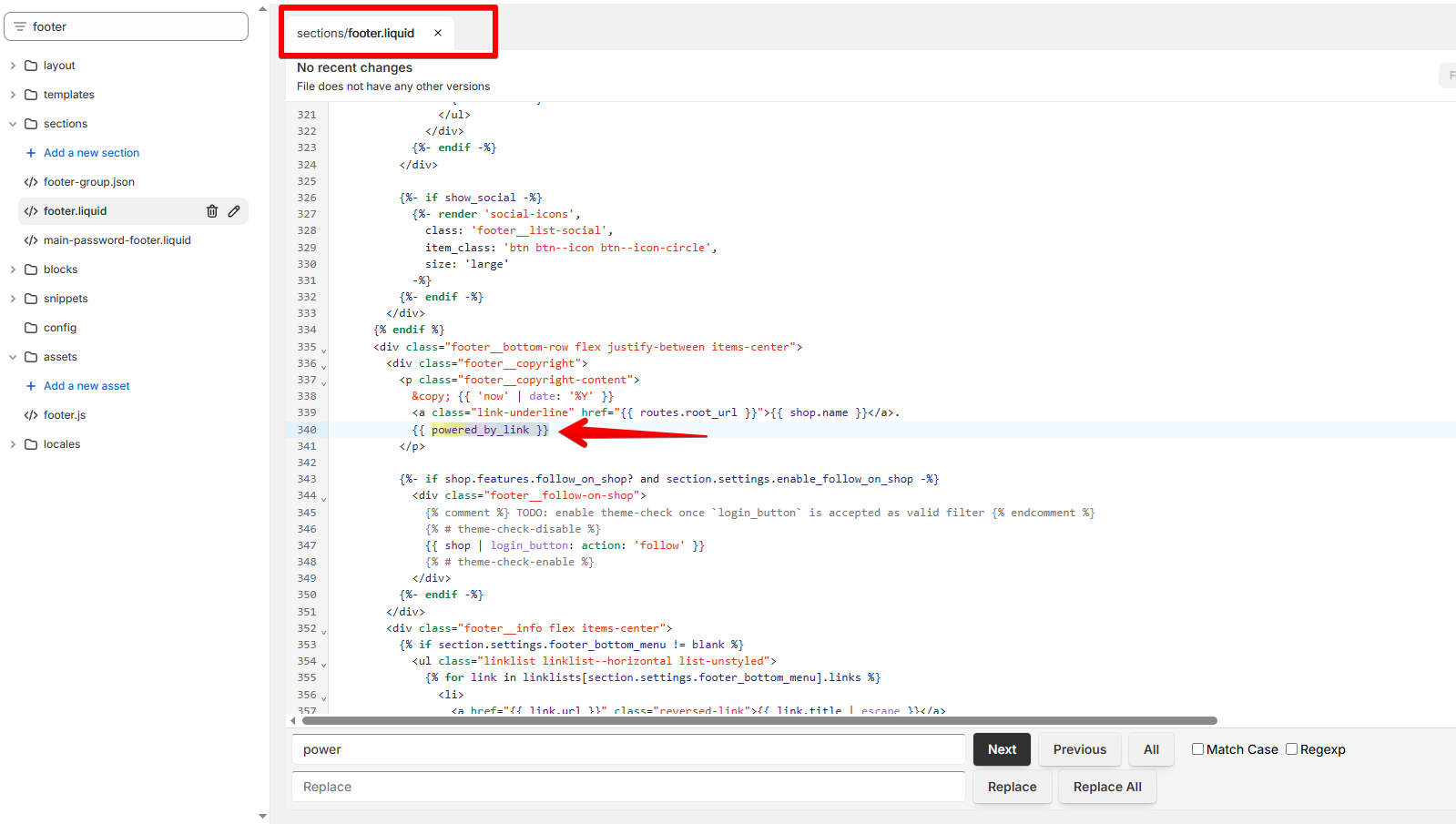
Task: Click the plus icon beside Add a new asset
Action: [x=31, y=386]
